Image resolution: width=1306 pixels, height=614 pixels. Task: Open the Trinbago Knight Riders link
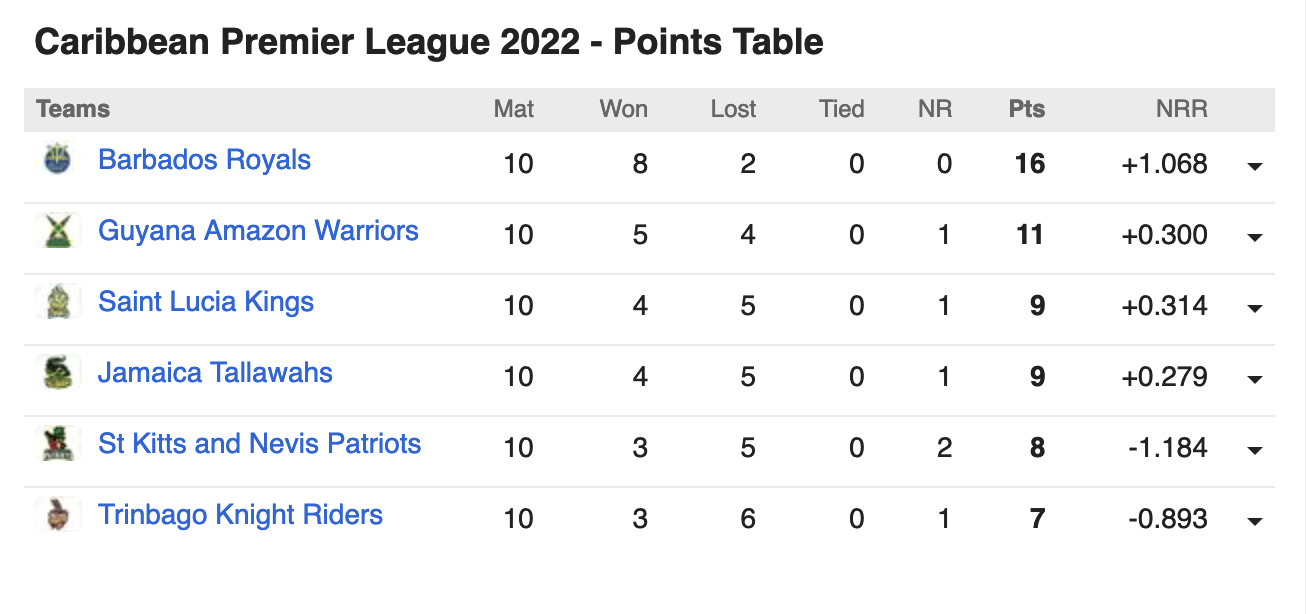click(x=240, y=515)
